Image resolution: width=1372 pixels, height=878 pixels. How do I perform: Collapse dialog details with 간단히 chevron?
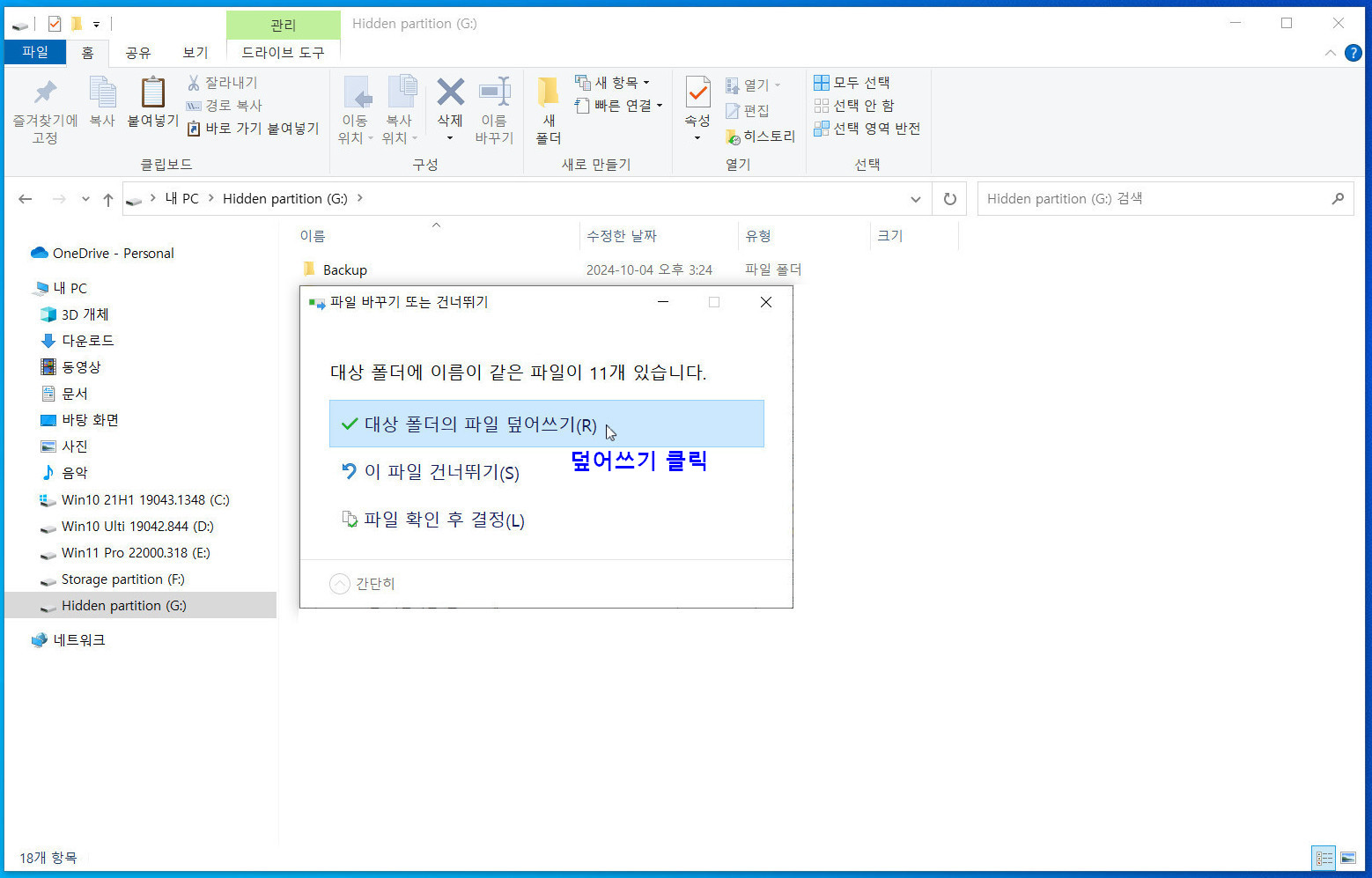pos(340,584)
